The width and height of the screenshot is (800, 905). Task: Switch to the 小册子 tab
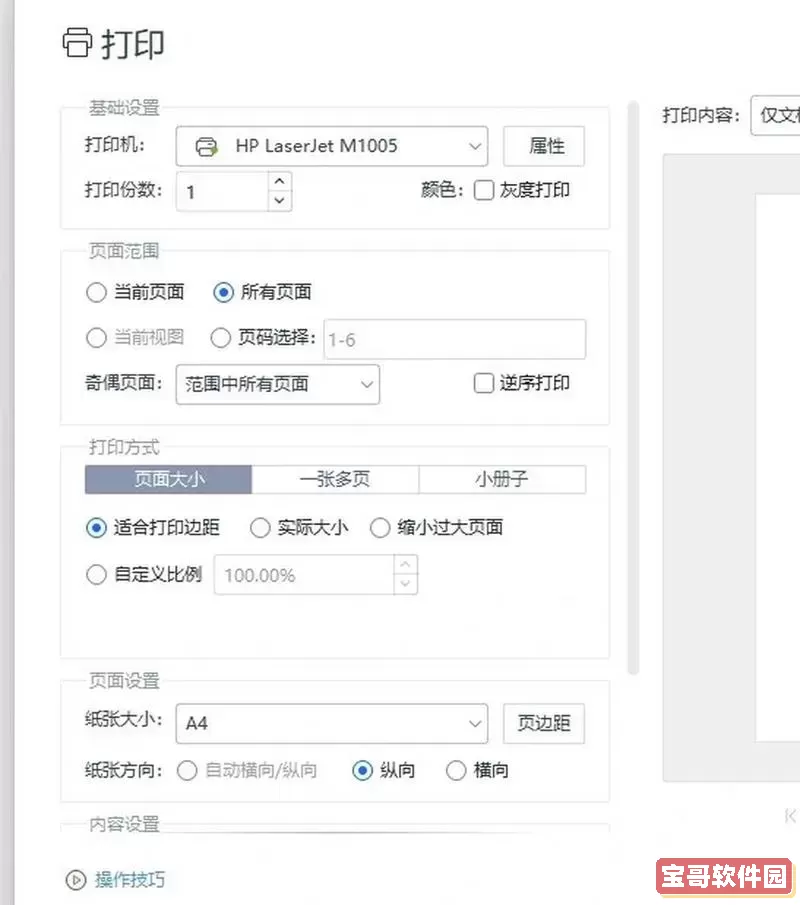[x=502, y=480]
